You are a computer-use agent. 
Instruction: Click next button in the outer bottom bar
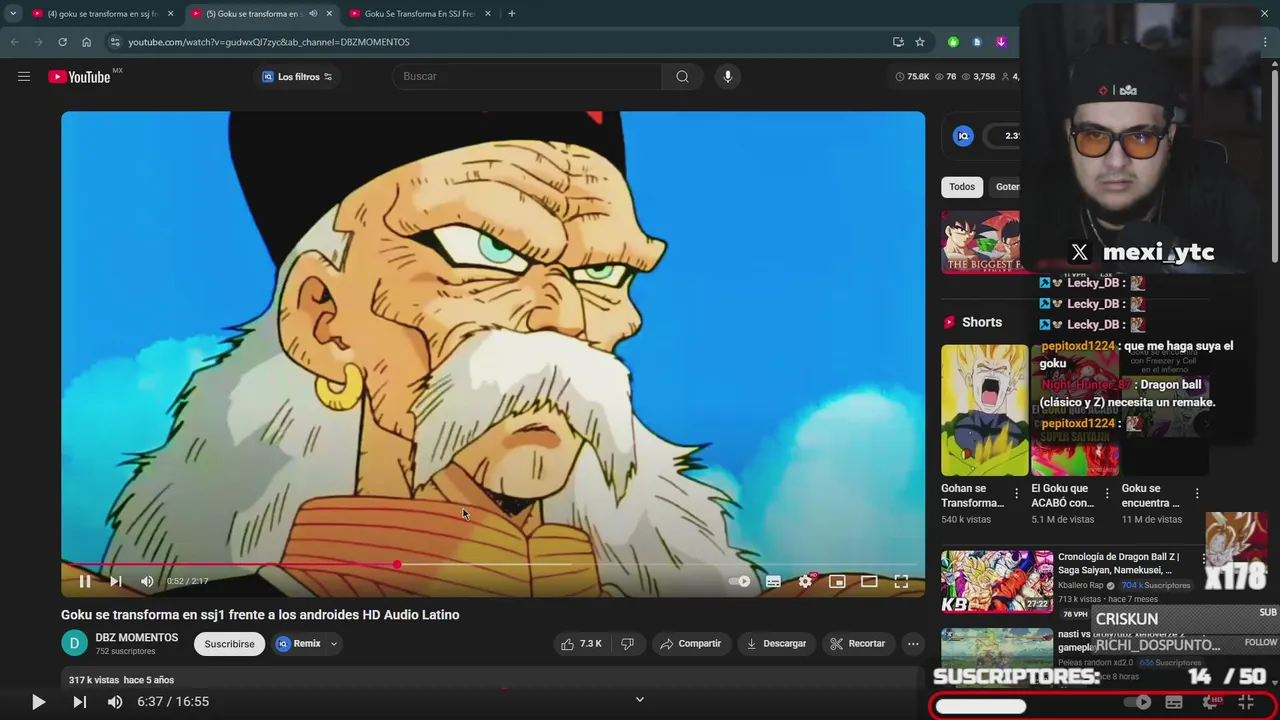[x=79, y=702]
